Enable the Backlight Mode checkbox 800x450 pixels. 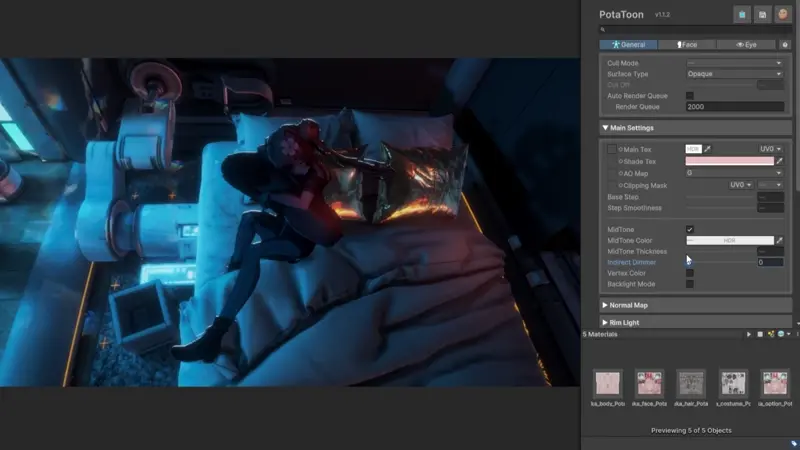690,284
